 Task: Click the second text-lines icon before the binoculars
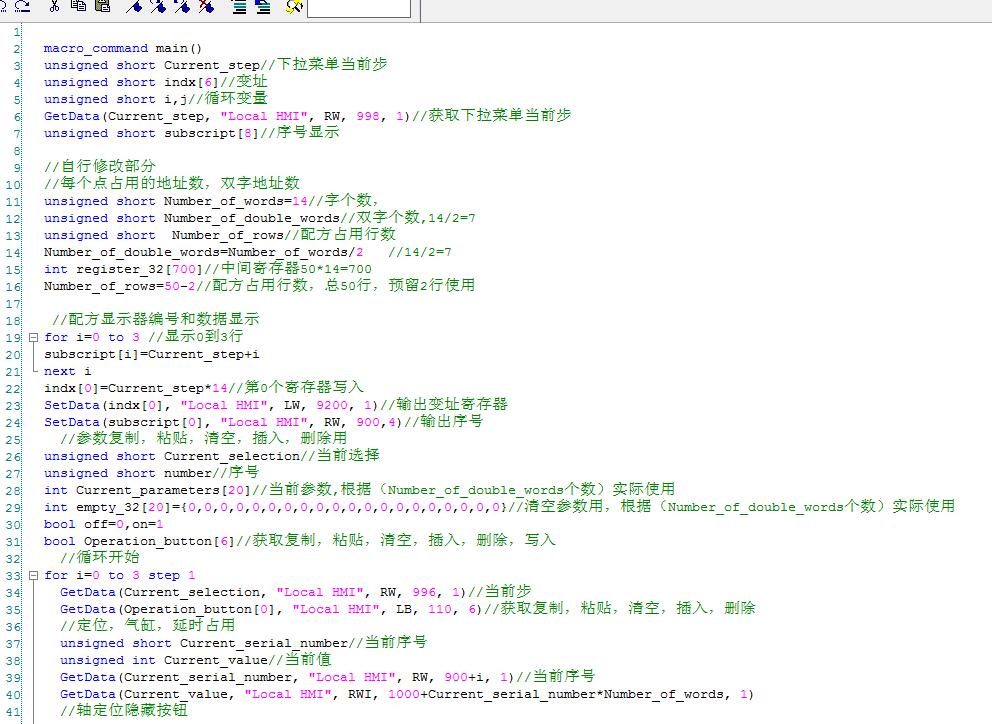click(x=263, y=7)
